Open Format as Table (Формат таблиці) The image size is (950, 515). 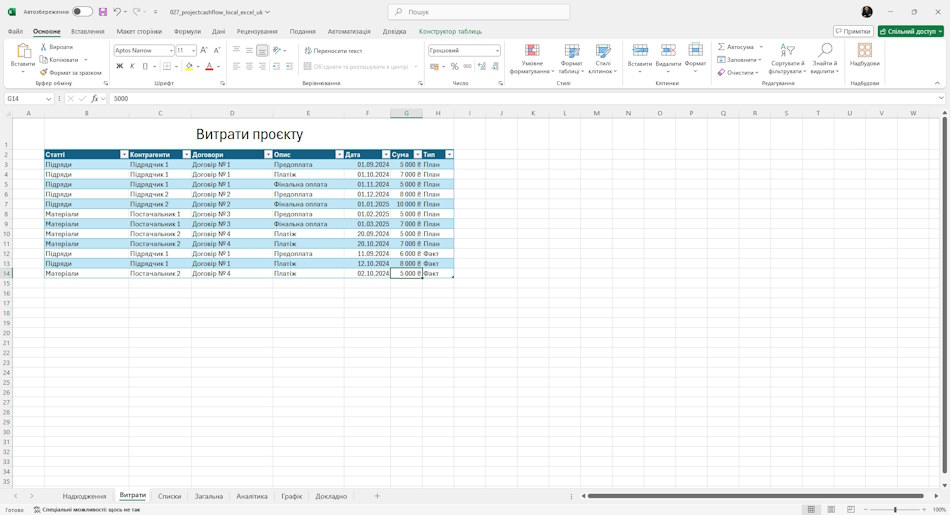[571, 59]
